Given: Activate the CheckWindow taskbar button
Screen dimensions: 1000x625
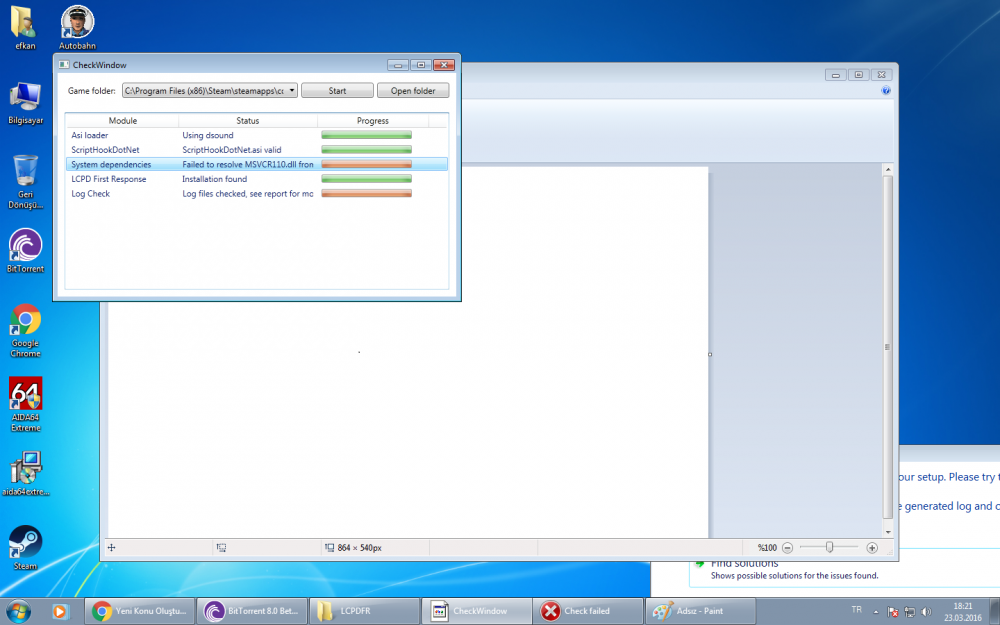Looking at the screenshot, I should coord(476,611).
